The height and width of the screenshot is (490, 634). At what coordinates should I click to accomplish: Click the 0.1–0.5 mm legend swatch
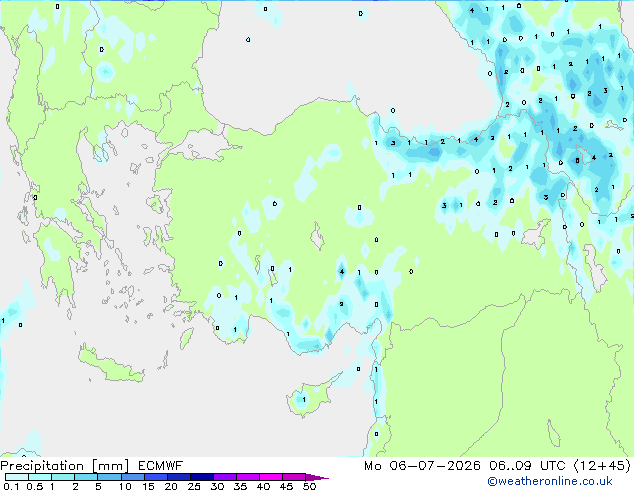[x=17, y=477]
